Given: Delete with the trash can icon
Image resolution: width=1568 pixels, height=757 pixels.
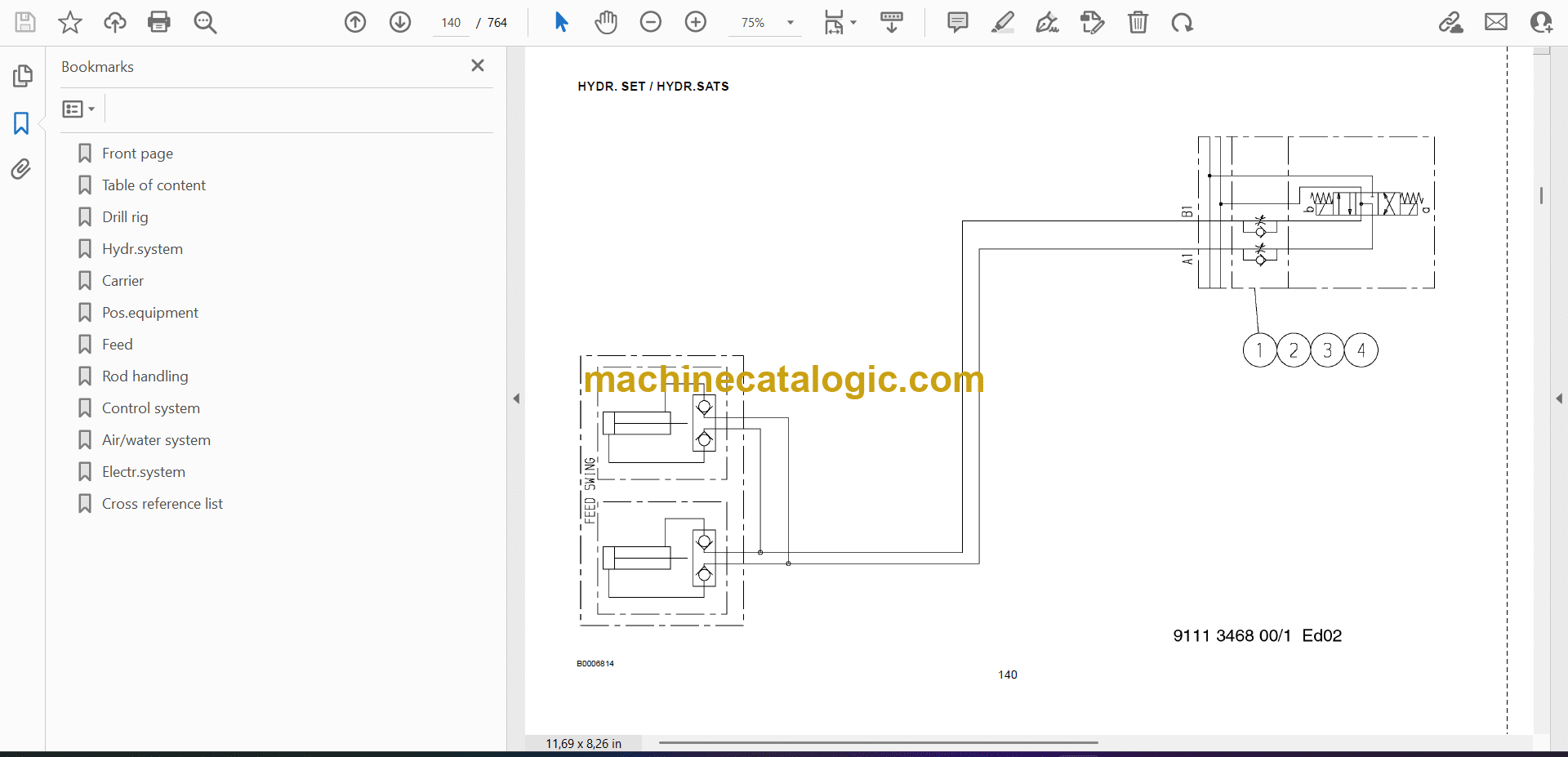Looking at the screenshot, I should pos(1138,22).
